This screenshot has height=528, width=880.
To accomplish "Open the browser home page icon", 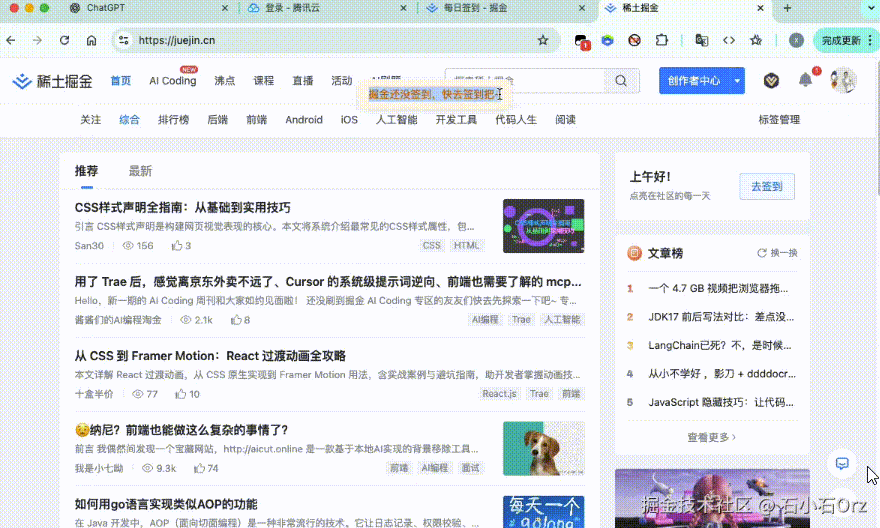I will (x=91, y=40).
